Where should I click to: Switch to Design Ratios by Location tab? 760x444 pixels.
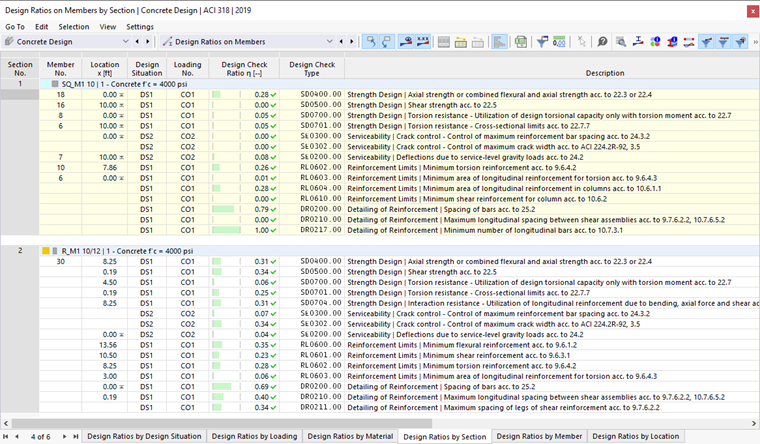[635, 436]
